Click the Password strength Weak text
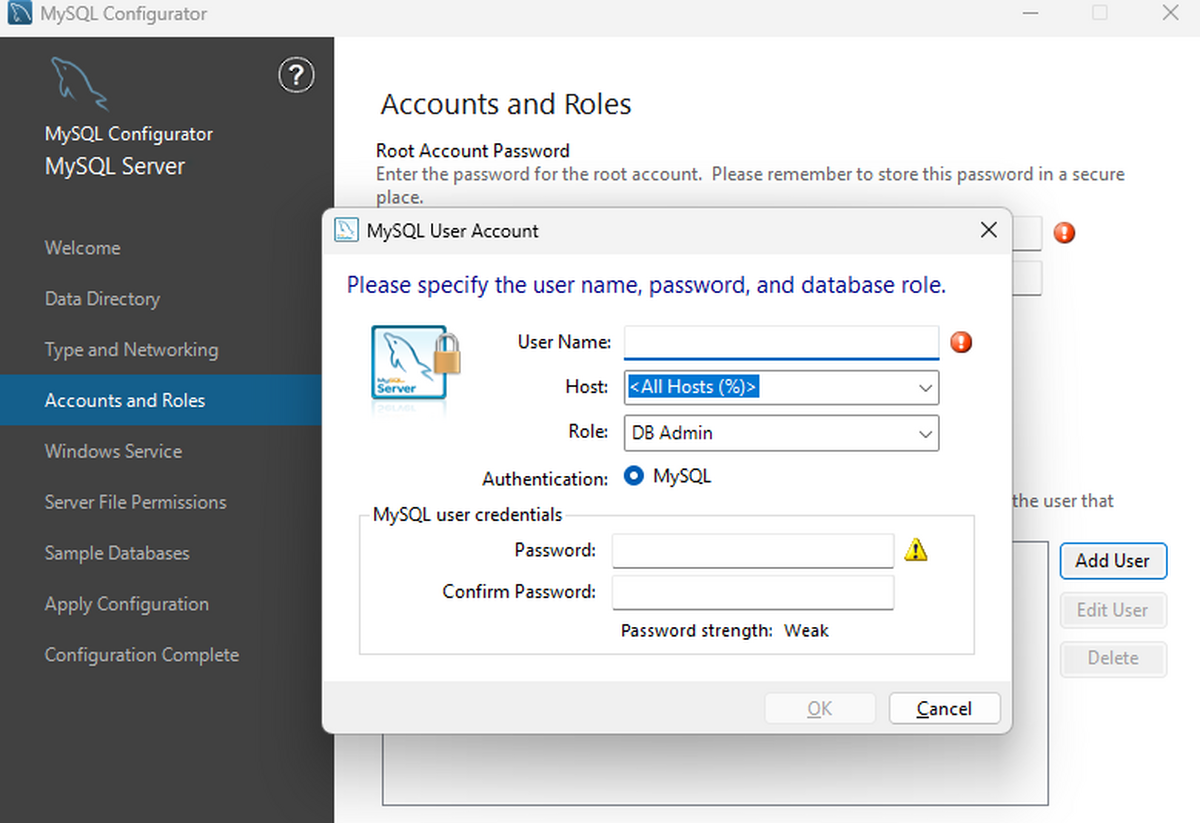Screen dimensions: 1200x823 coord(725,631)
